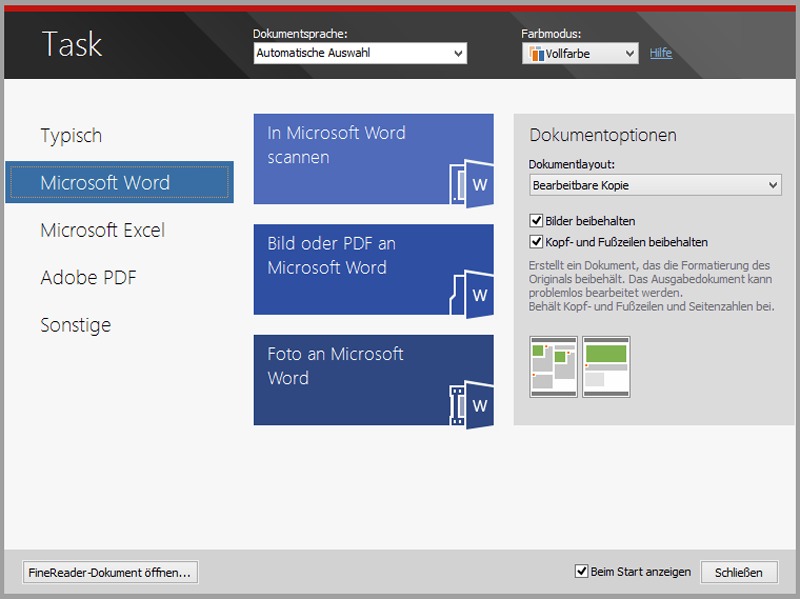
Task: Open the Adobe PDF task category
Action: tap(88, 278)
